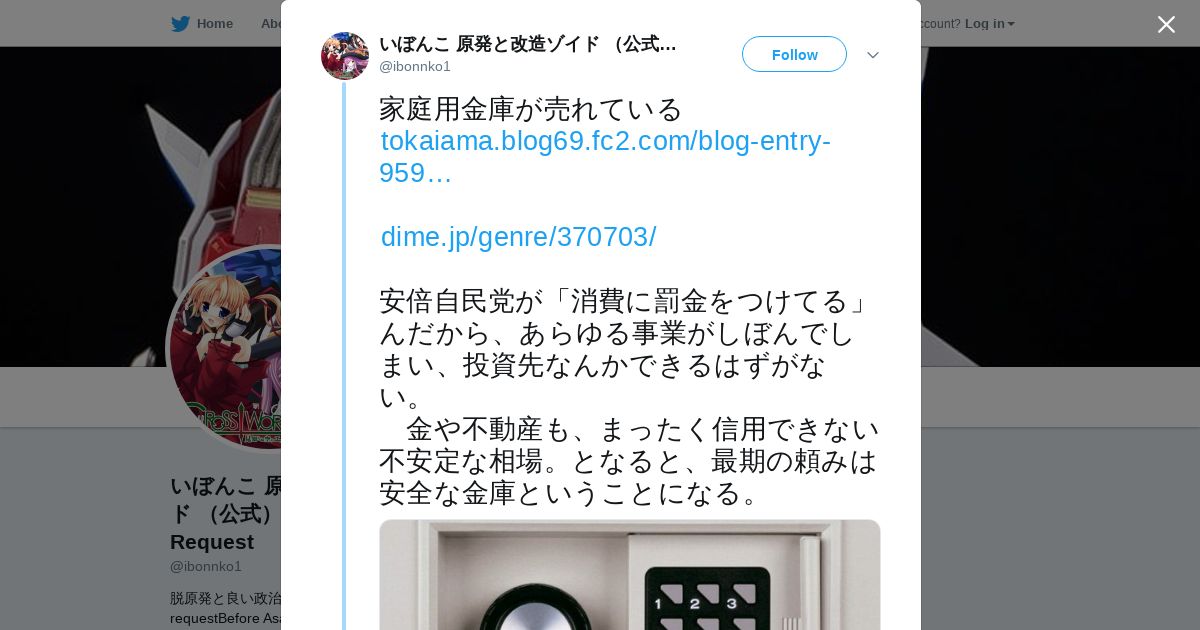This screenshot has height=630, width=1200.
Task: Open the dime.jp/genre/370703 link
Action: pyautogui.click(x=518, y=237)
